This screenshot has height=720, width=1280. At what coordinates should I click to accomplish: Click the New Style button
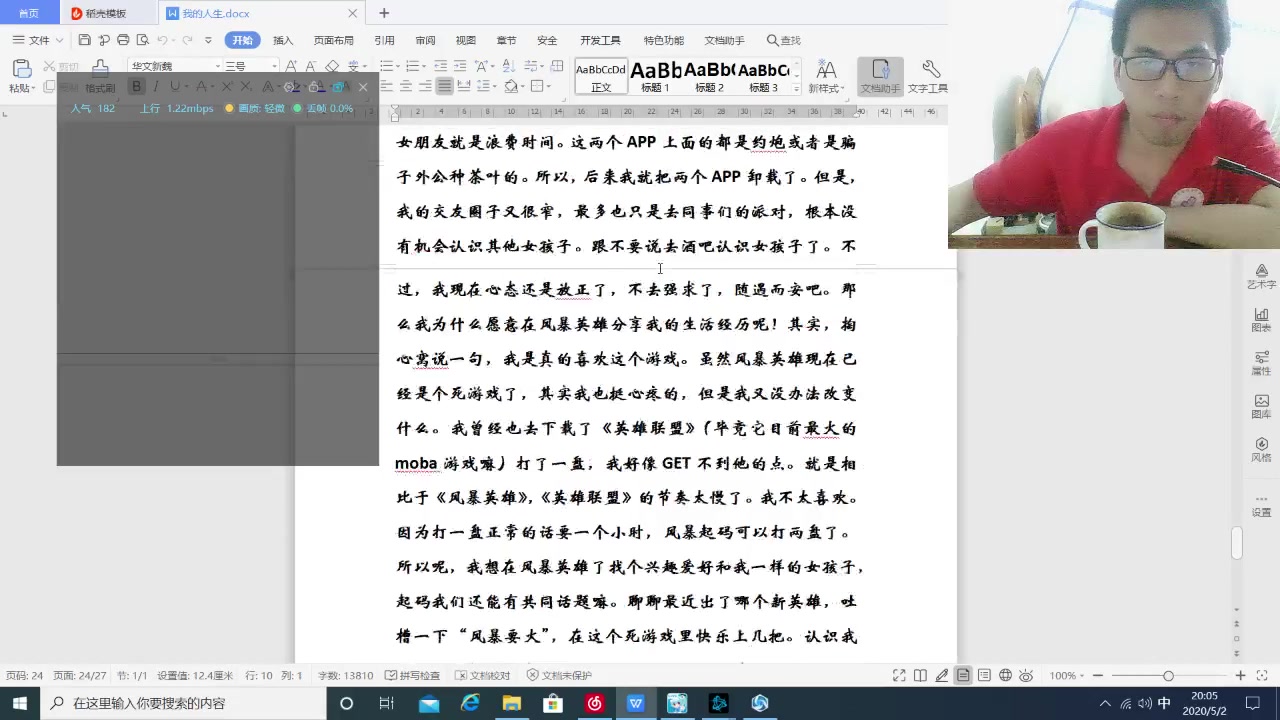coord(826,76)
